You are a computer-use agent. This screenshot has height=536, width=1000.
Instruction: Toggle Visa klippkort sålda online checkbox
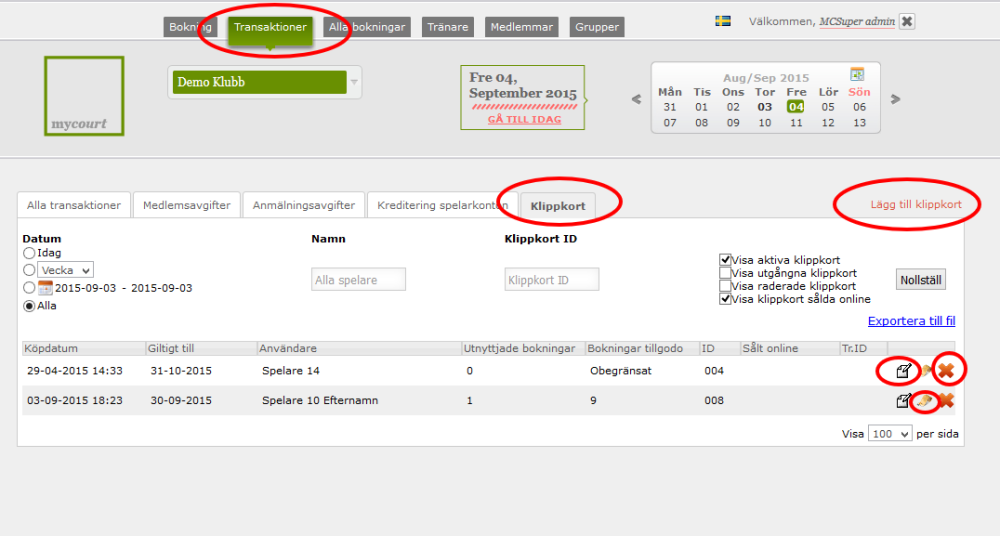pyautogui.click(x=724, y=299)
